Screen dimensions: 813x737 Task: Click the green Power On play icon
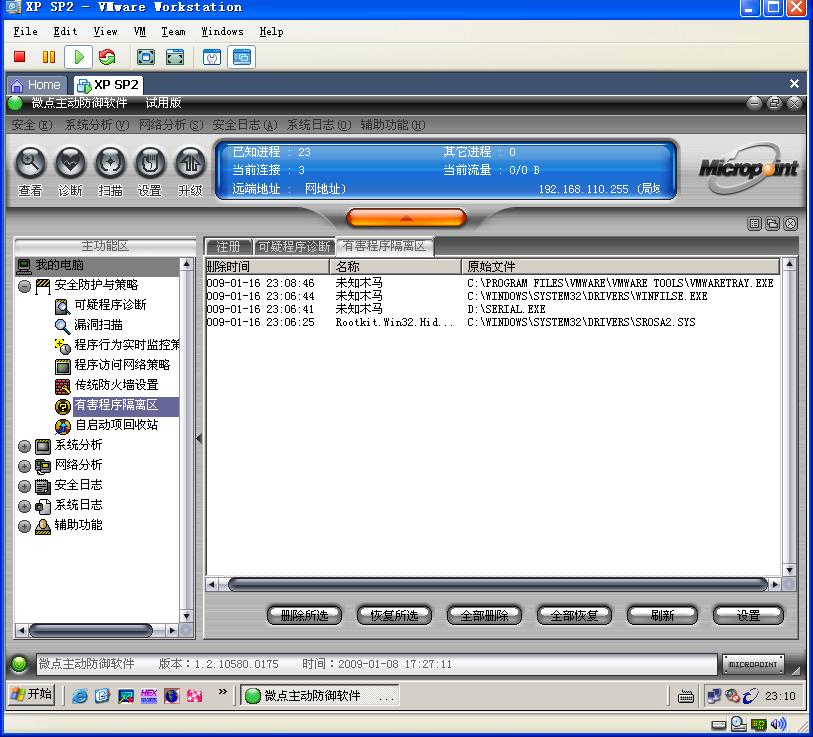(x=79, y=57)
